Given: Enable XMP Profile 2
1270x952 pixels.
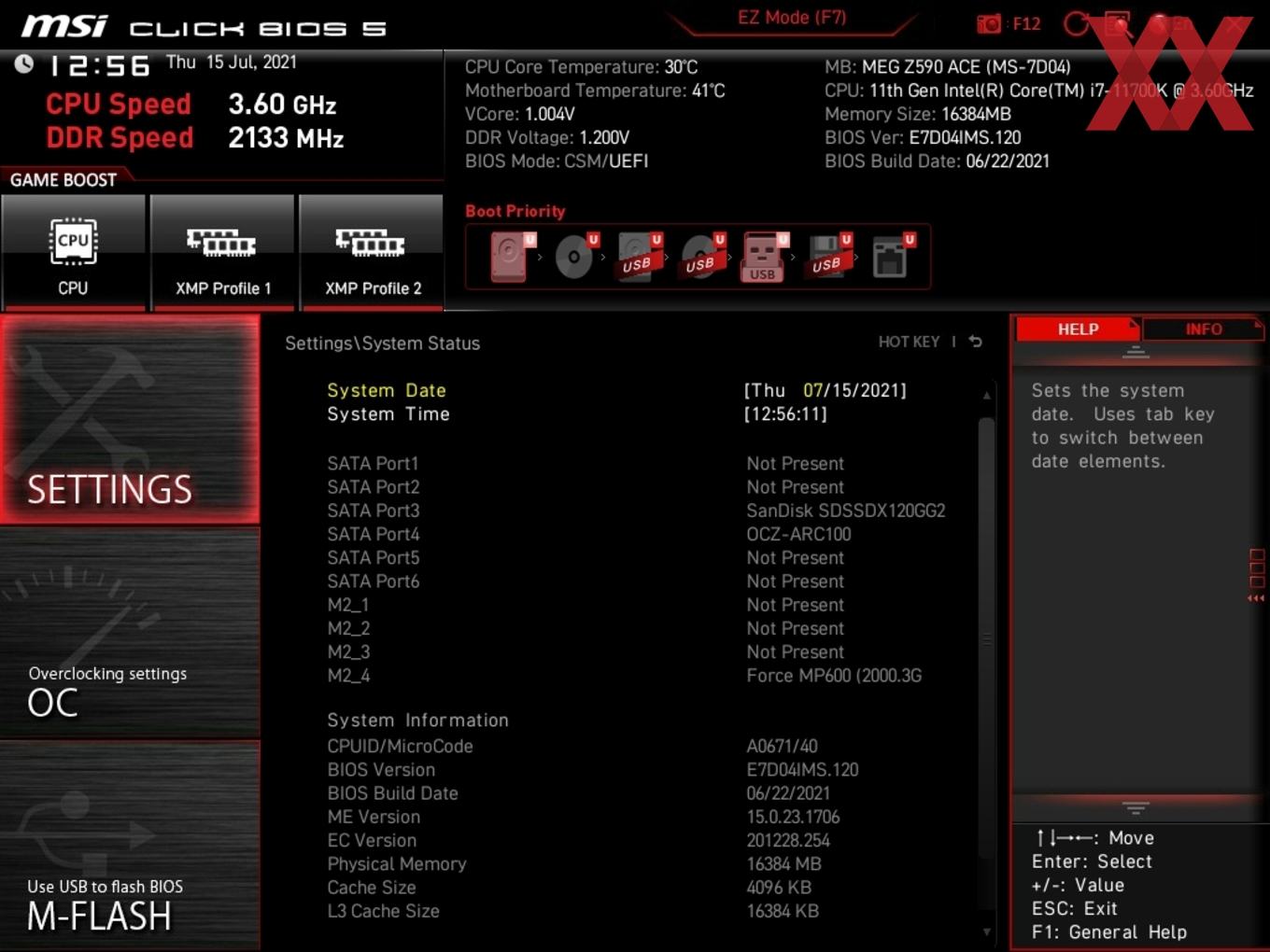Looking at the screenshot, I should coord(372,253).
